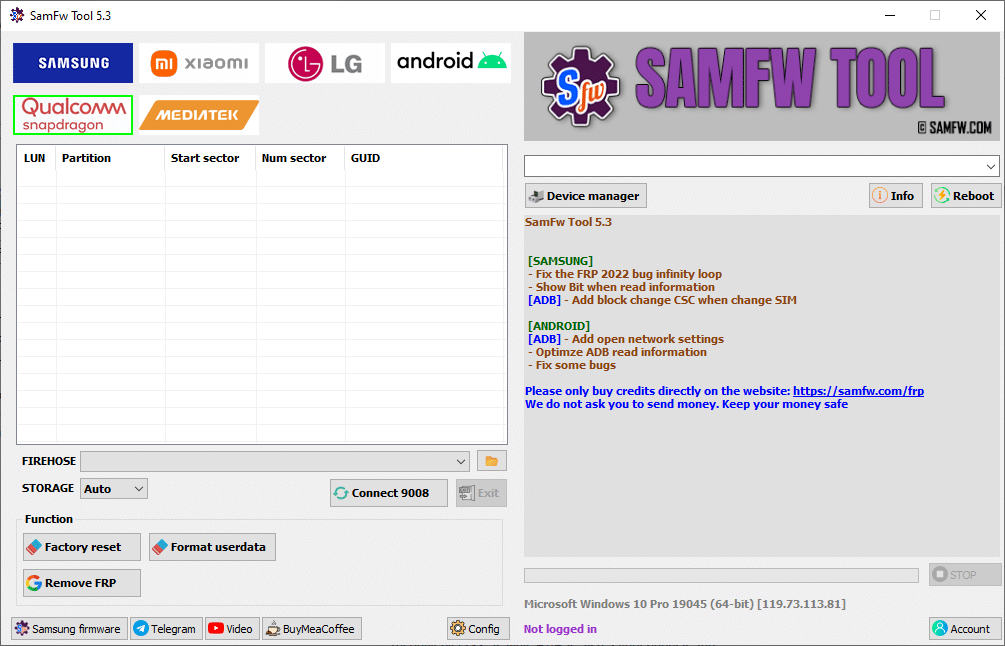
Task: Switch to the Xiaomi brand tab
Action: pyautogui.click(x=198, y=62)
